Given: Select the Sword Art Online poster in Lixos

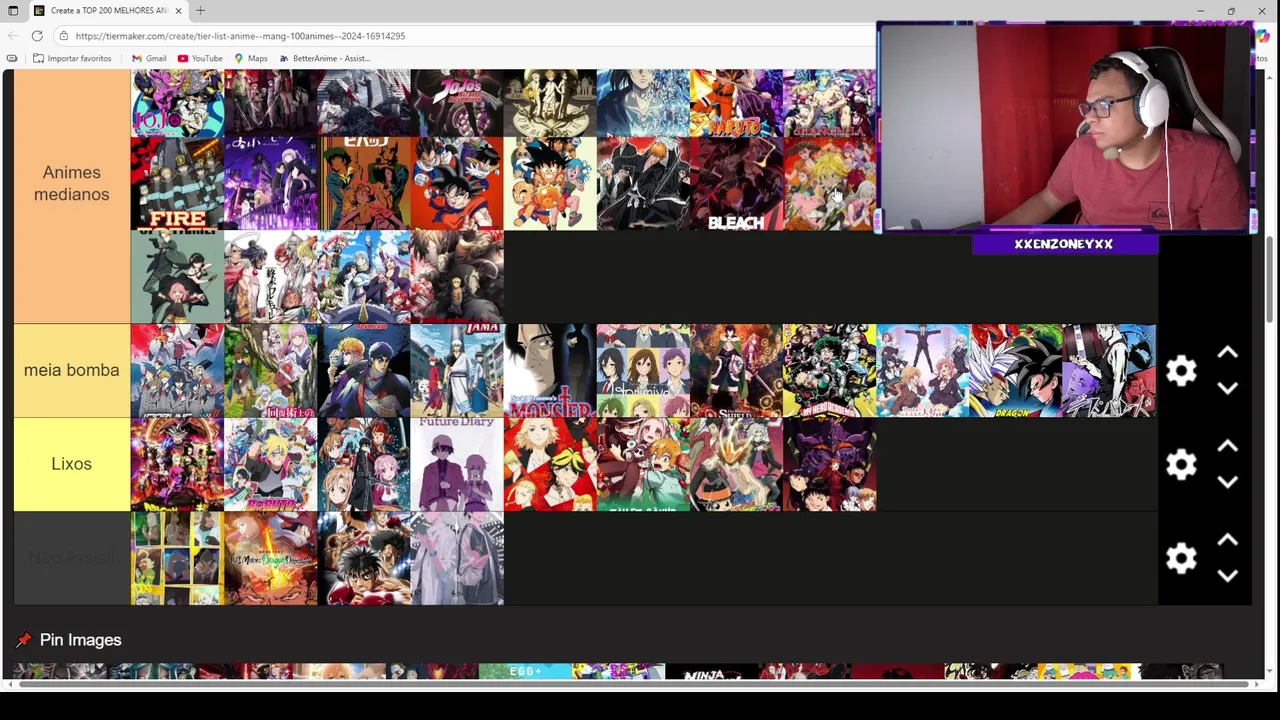Looking at the screenshot, I should 364,464.
